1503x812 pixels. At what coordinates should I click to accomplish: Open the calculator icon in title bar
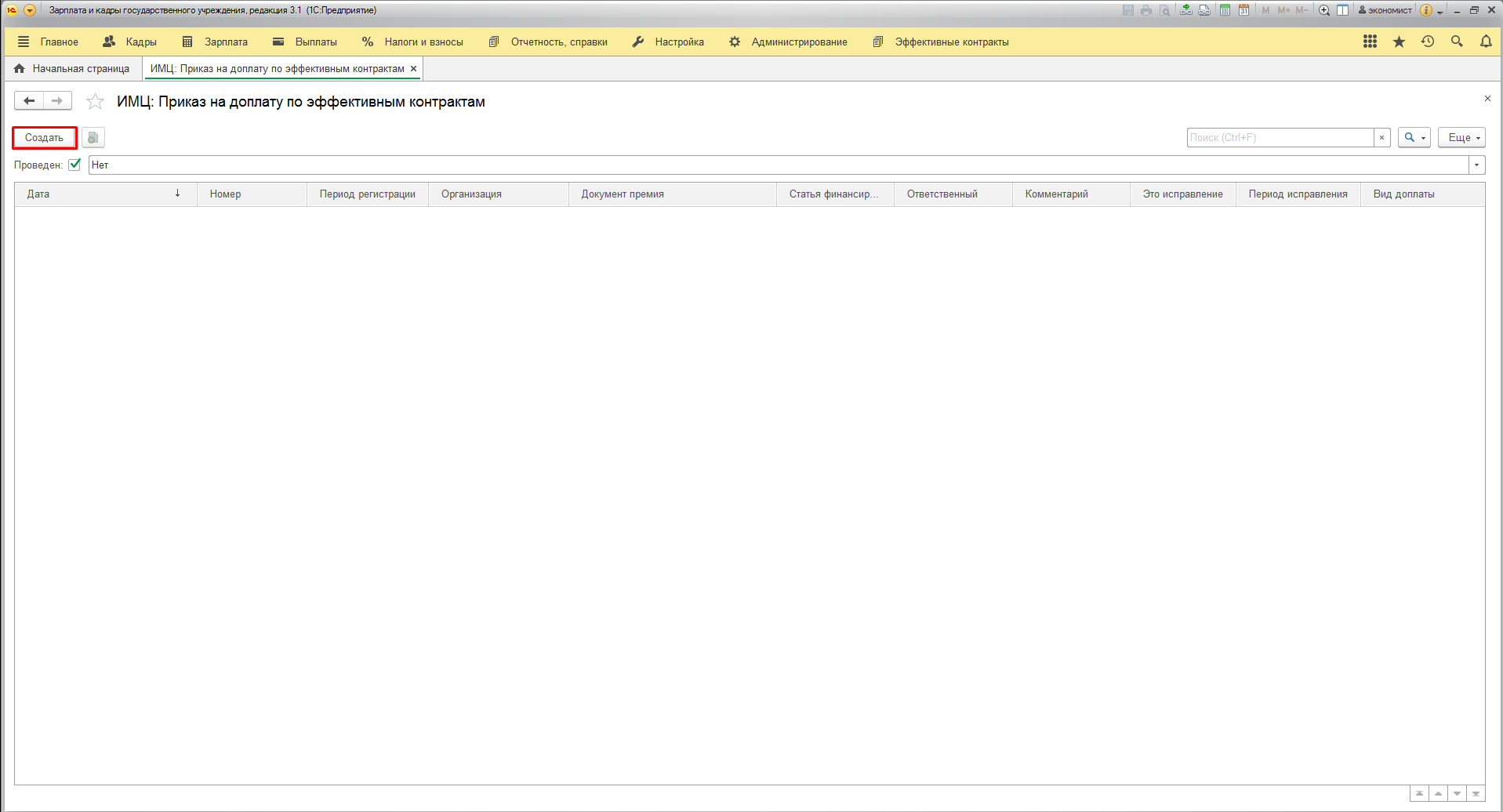point(1225,10)
